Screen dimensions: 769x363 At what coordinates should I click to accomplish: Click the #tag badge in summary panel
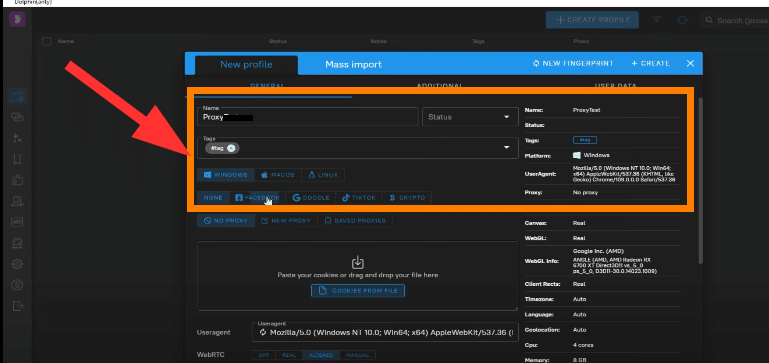click(x=585, y=140)
